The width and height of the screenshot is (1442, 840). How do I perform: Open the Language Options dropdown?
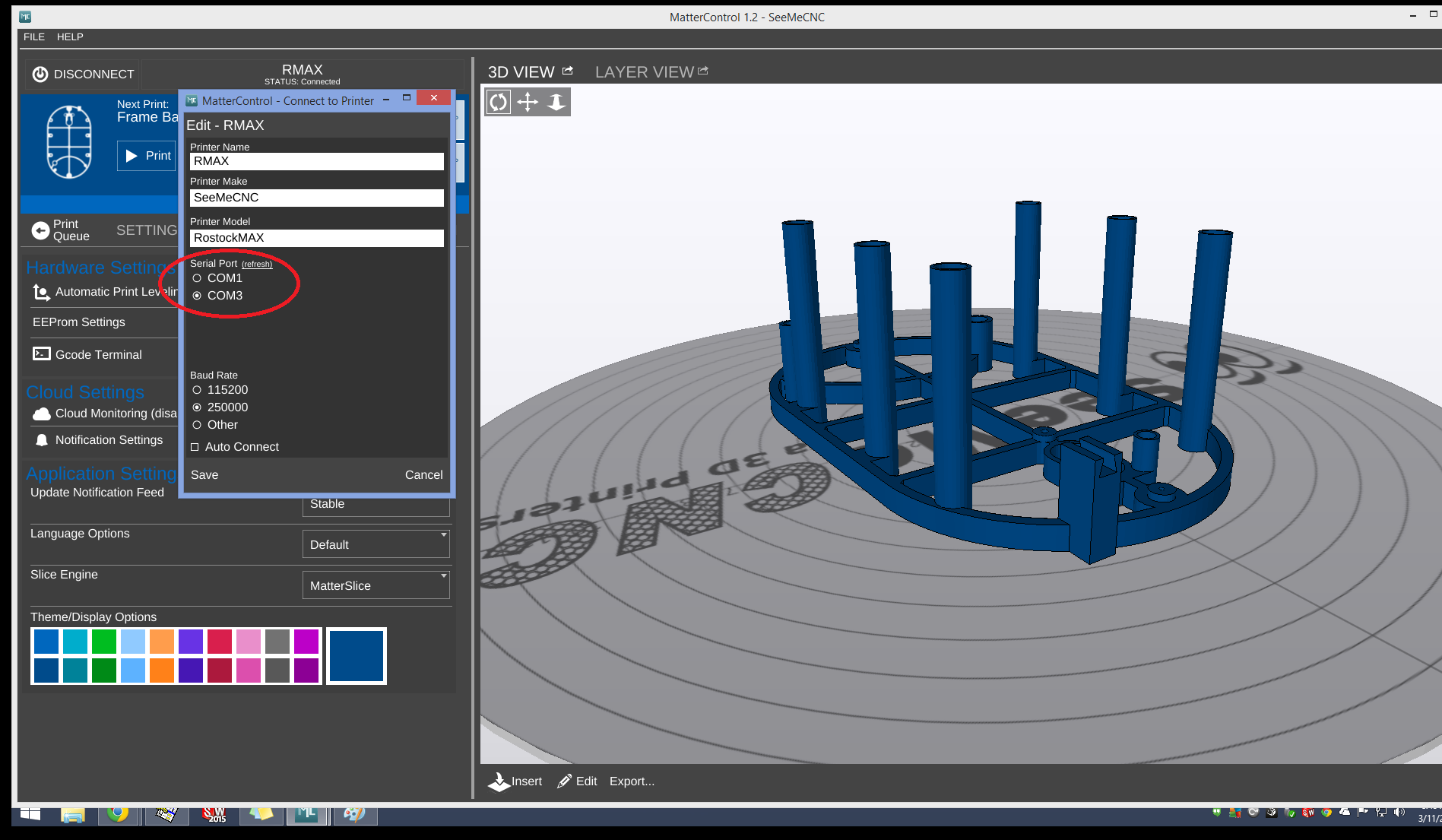(376, 544)
